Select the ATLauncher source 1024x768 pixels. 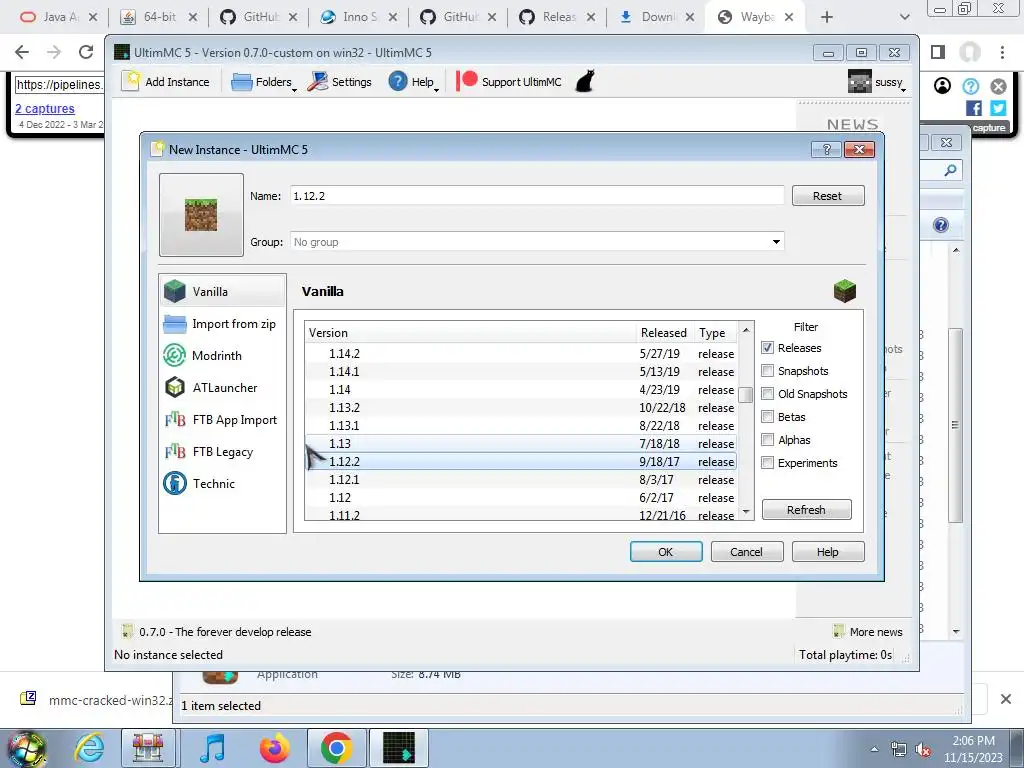coord(222,387)
